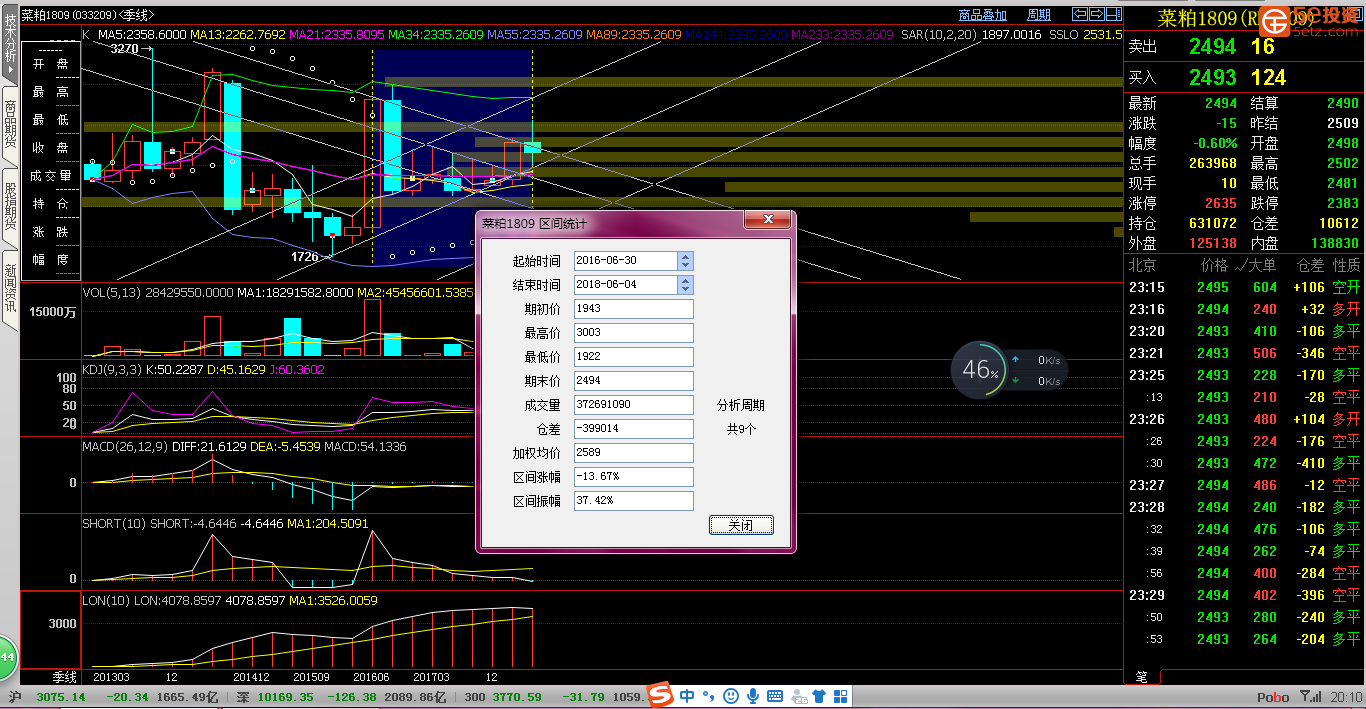The width and height of the screenshot is (1366, 709).
Task: Click the network signal icon in status bar
Action: (1310, 696)
